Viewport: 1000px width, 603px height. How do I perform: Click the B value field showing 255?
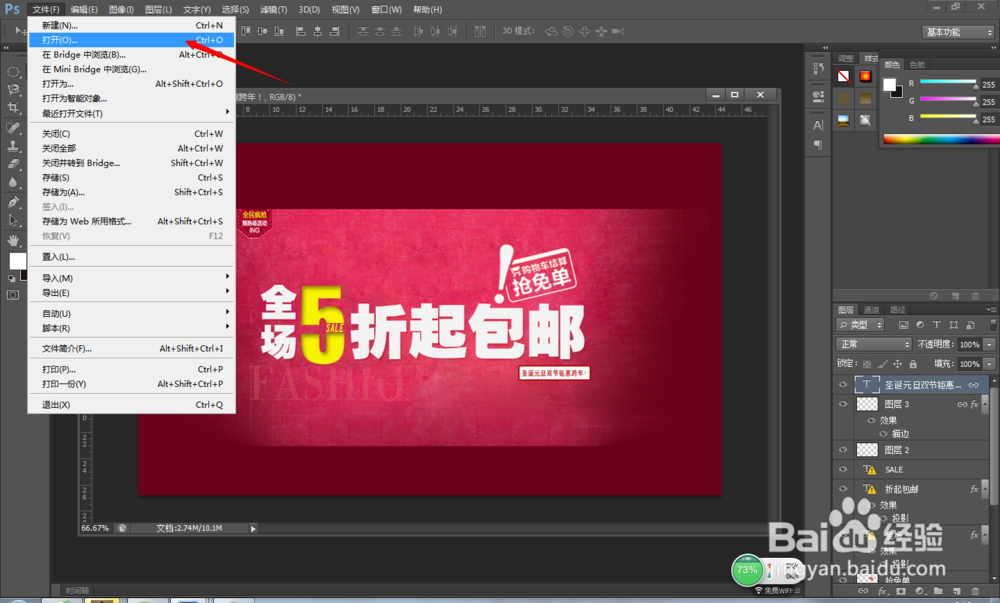[x=989, y=119]
